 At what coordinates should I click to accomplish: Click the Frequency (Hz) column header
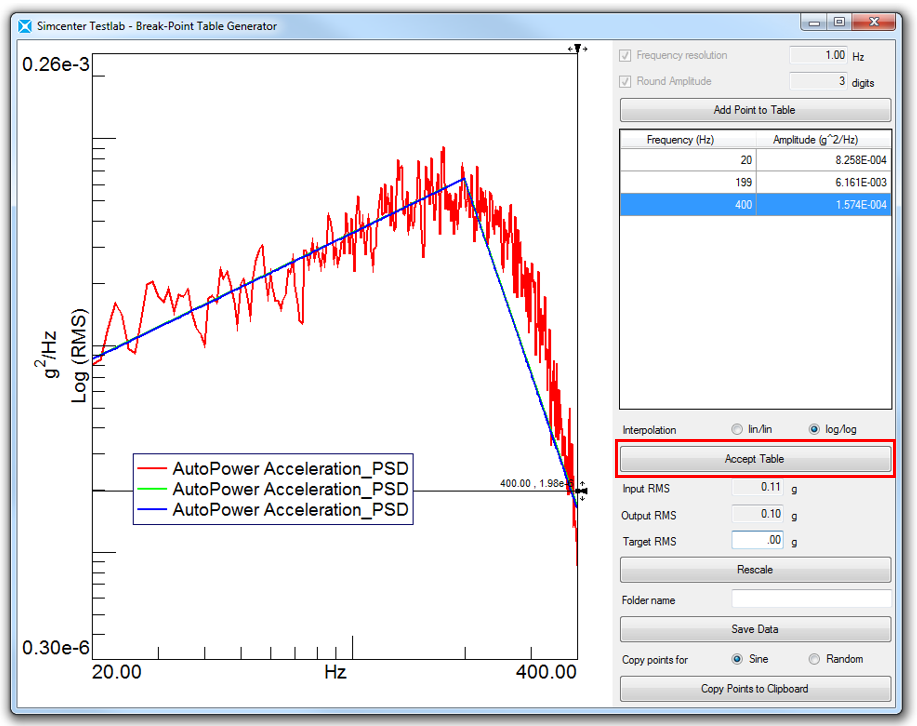pos(687,140)
